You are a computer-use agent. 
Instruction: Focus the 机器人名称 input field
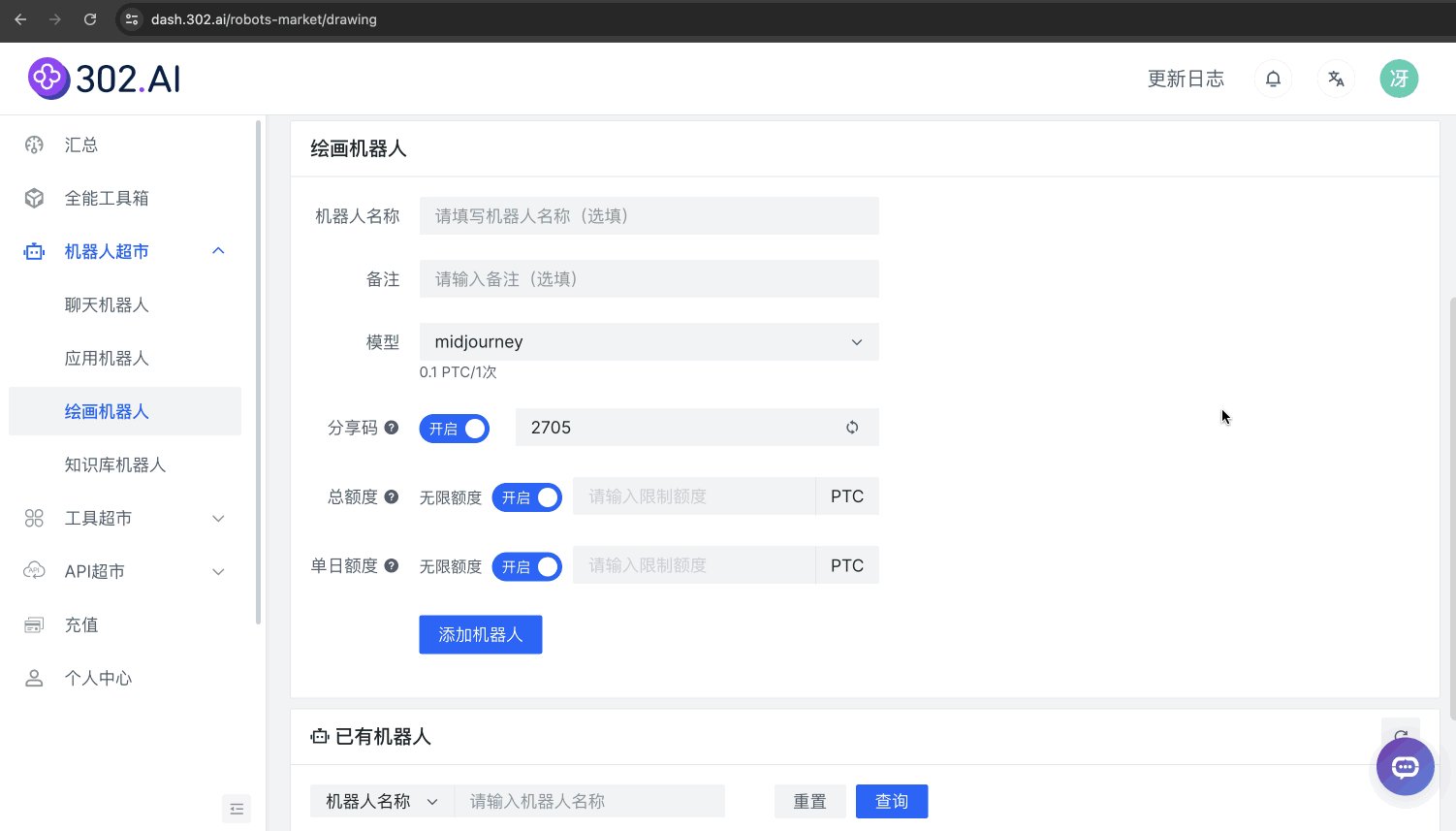tap(649, 215)
